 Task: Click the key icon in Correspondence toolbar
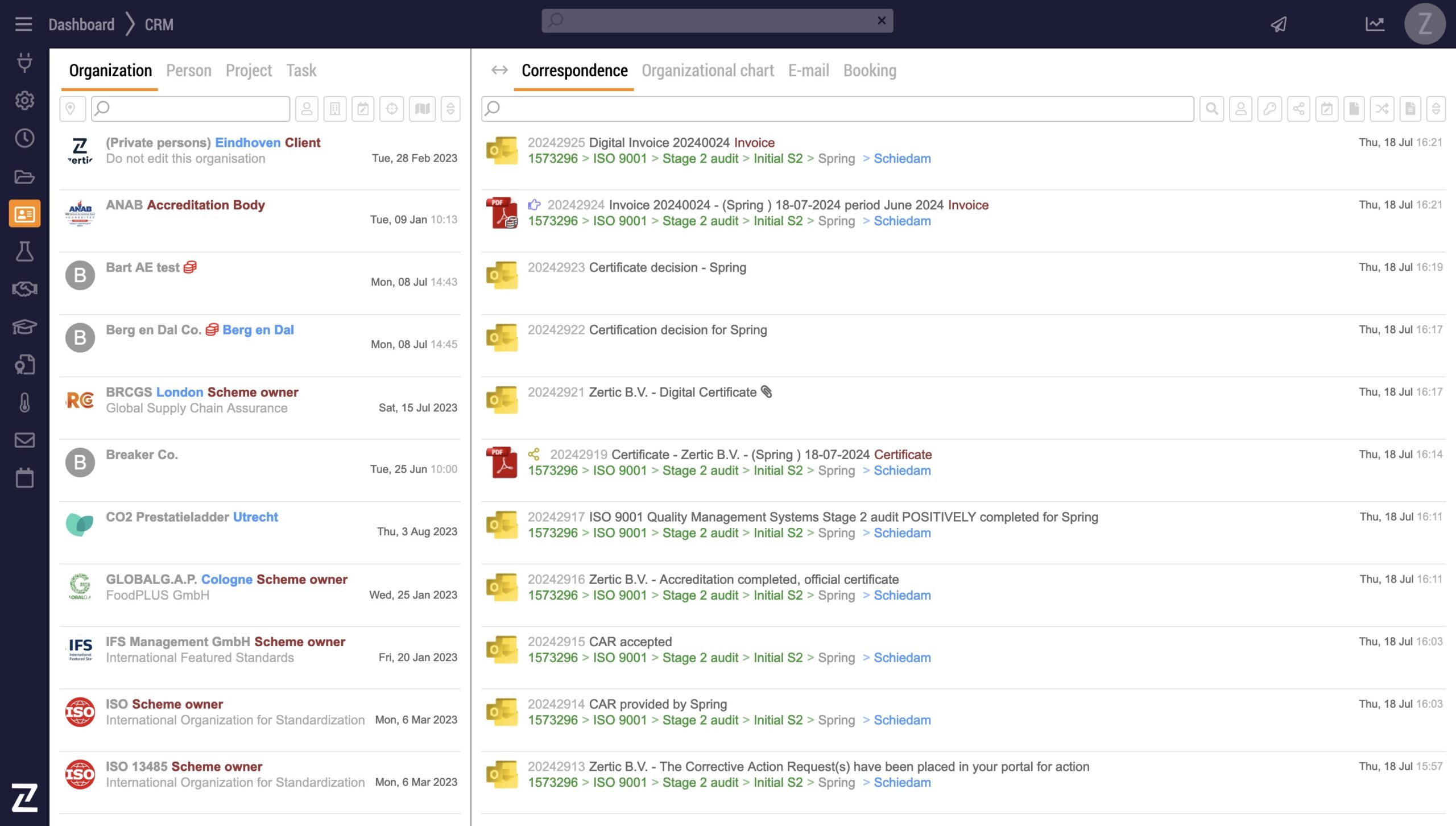coord(1269,109)
